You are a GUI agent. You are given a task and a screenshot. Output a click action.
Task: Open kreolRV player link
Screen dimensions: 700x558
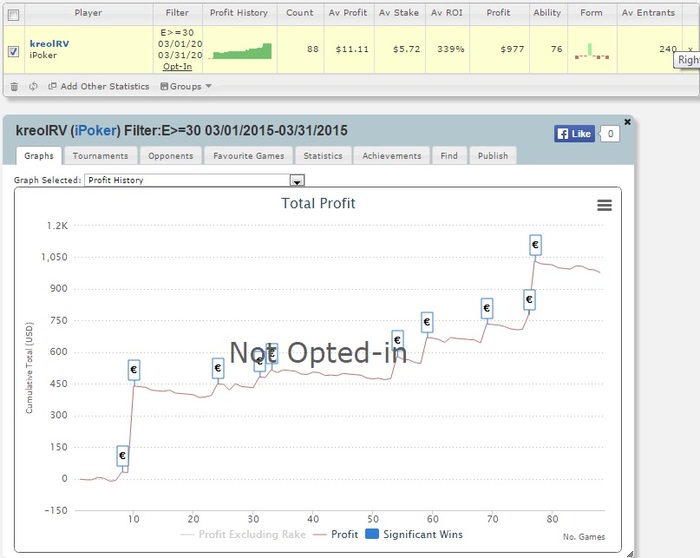(49, 44)
